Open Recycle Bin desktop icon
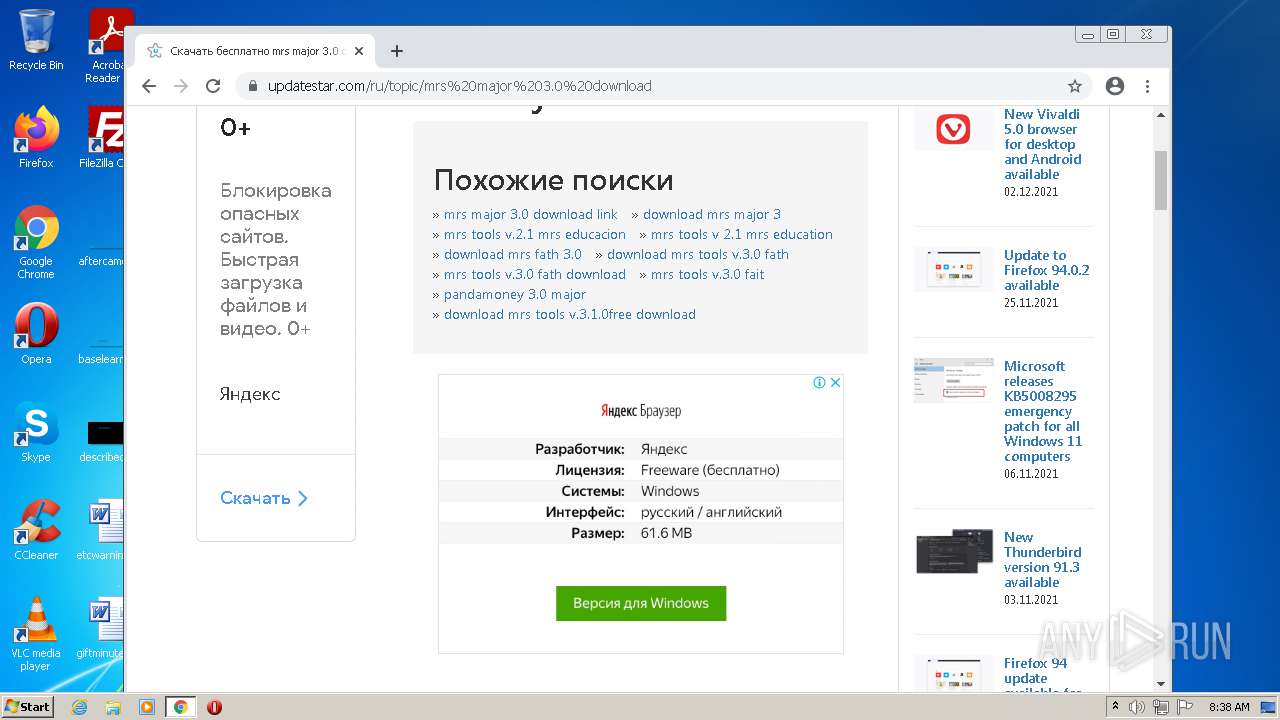This screenshot has height=720, width=1280. 36,41
